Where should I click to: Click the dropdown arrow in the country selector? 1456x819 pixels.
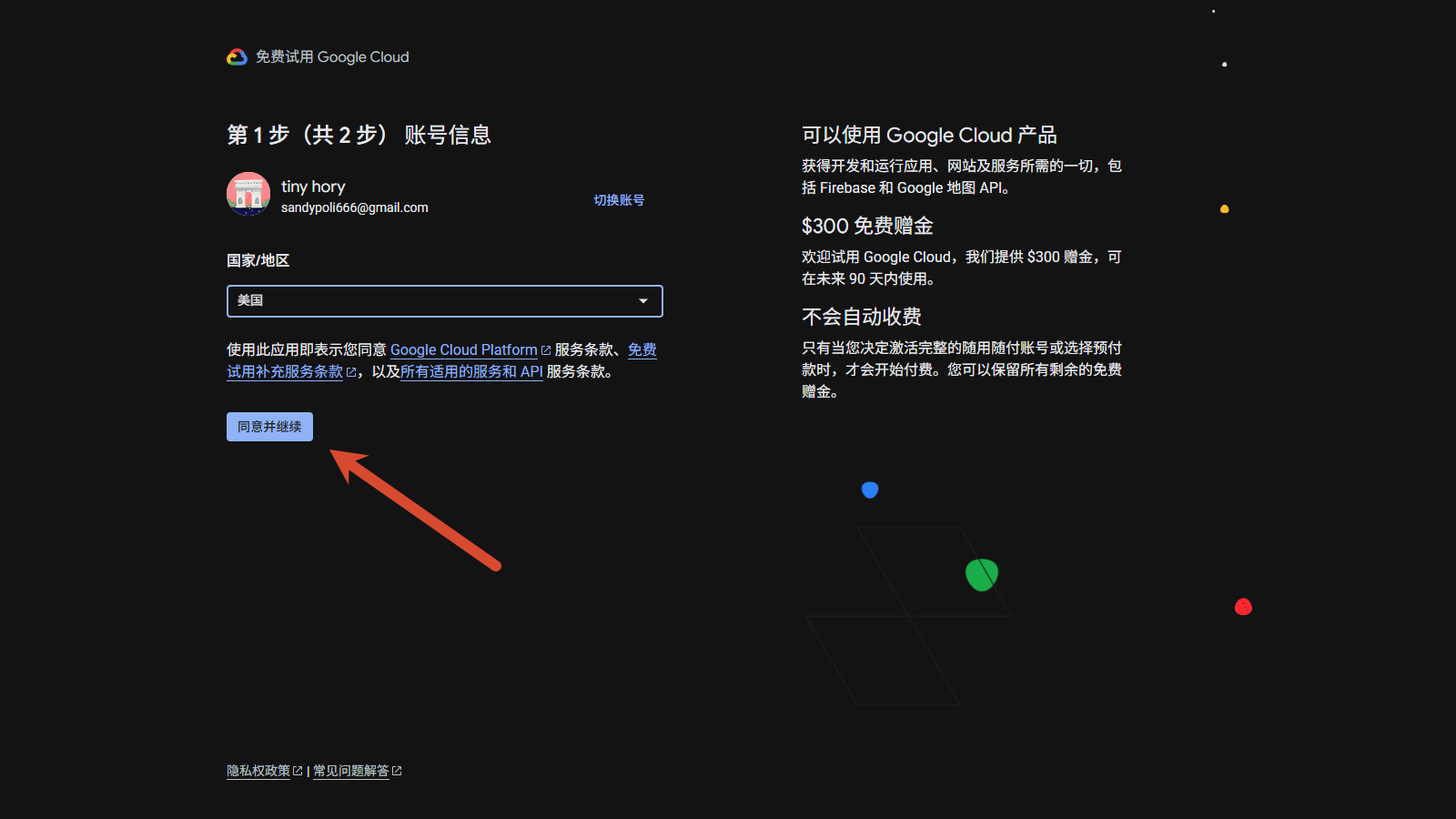click(x=643, y=301)
